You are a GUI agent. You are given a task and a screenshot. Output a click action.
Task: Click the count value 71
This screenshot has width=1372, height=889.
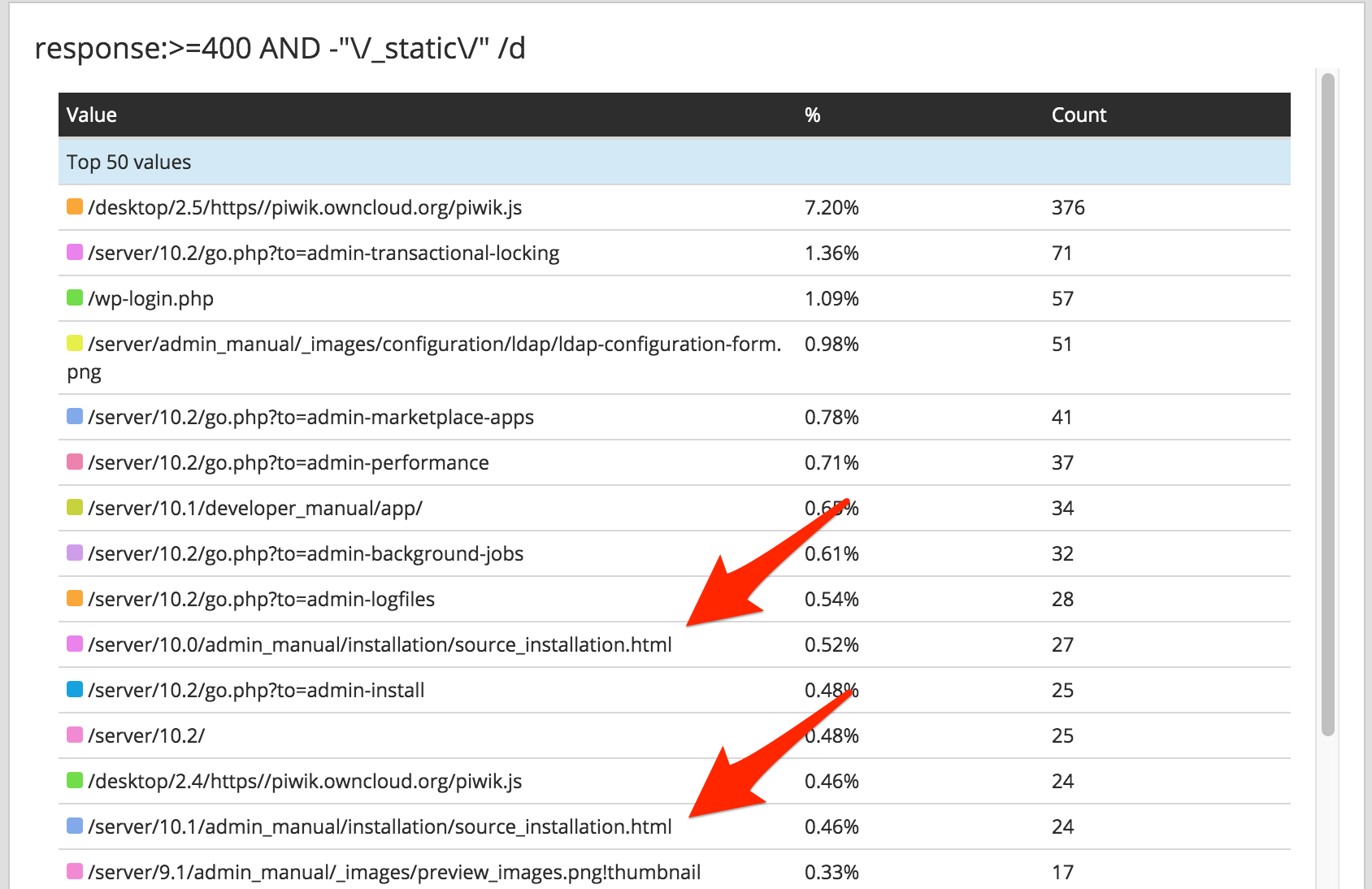pyautogui.click(x=1062, y=253)
